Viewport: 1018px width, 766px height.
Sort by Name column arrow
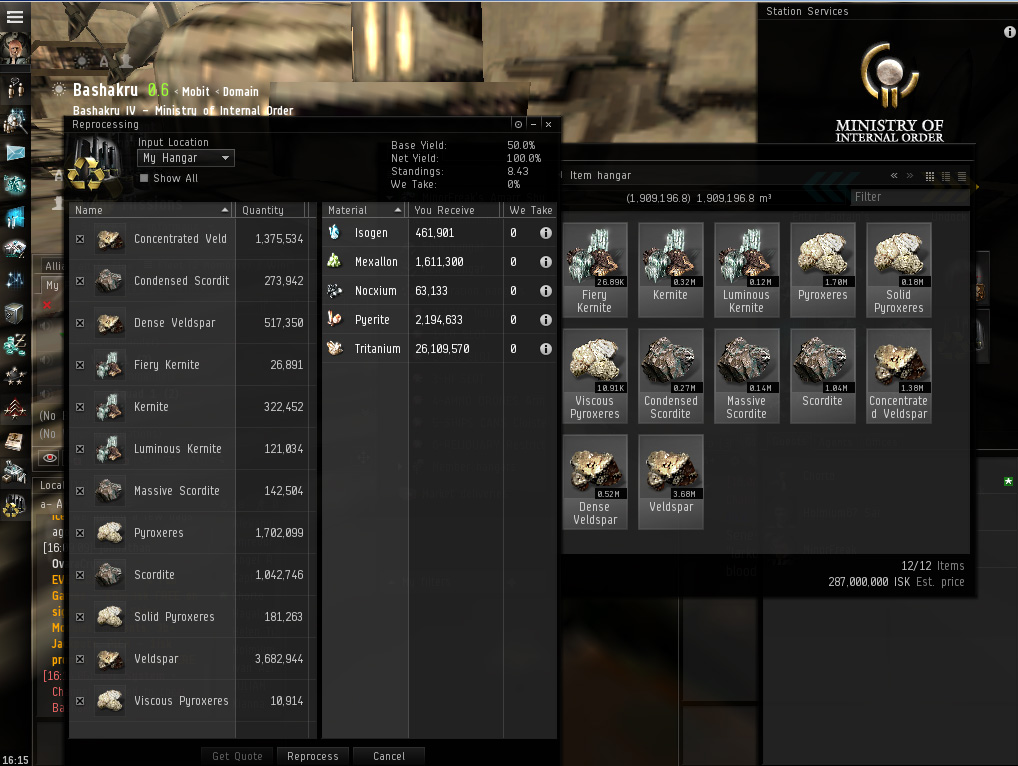(x=225, y=210)
